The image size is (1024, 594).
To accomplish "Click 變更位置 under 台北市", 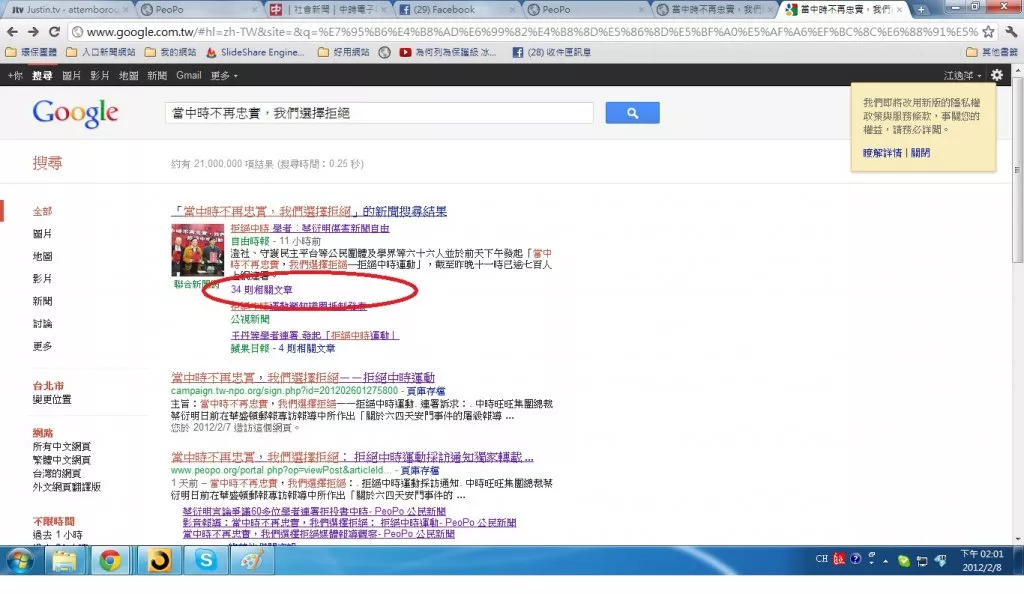I will pos(52,399).
